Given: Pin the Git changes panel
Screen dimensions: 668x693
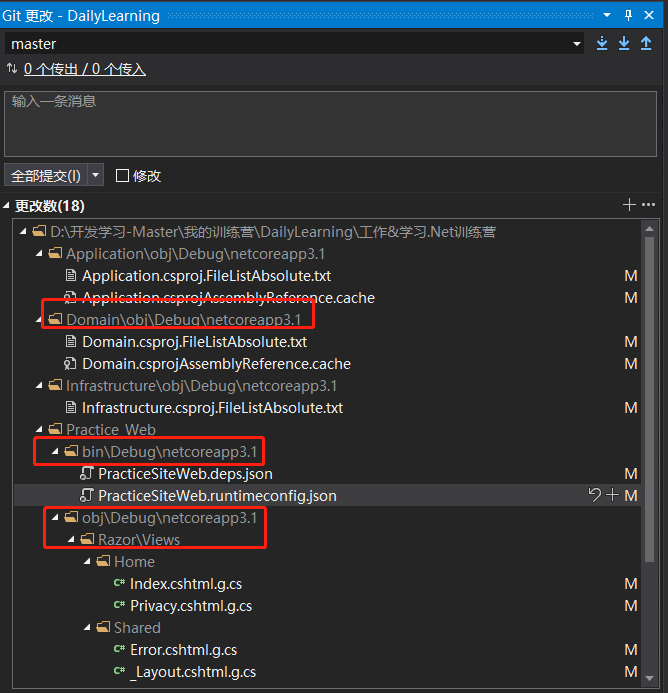Looking at the screenshot, I should pos(628,15).
